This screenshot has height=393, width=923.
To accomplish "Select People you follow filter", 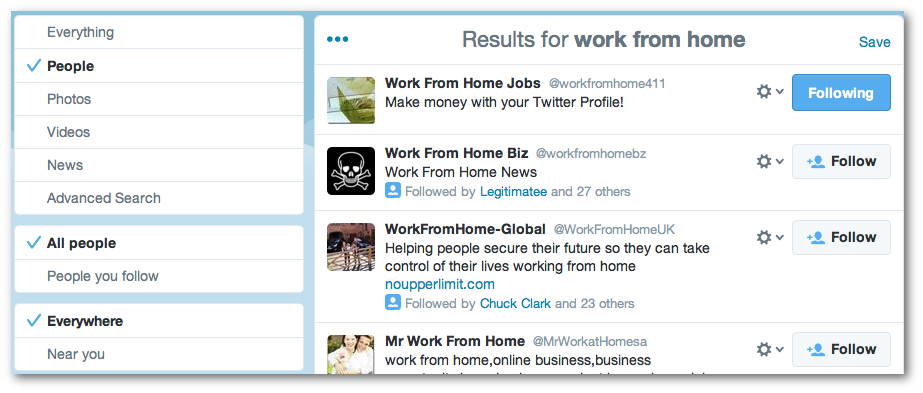I will (x=159, y=276).
